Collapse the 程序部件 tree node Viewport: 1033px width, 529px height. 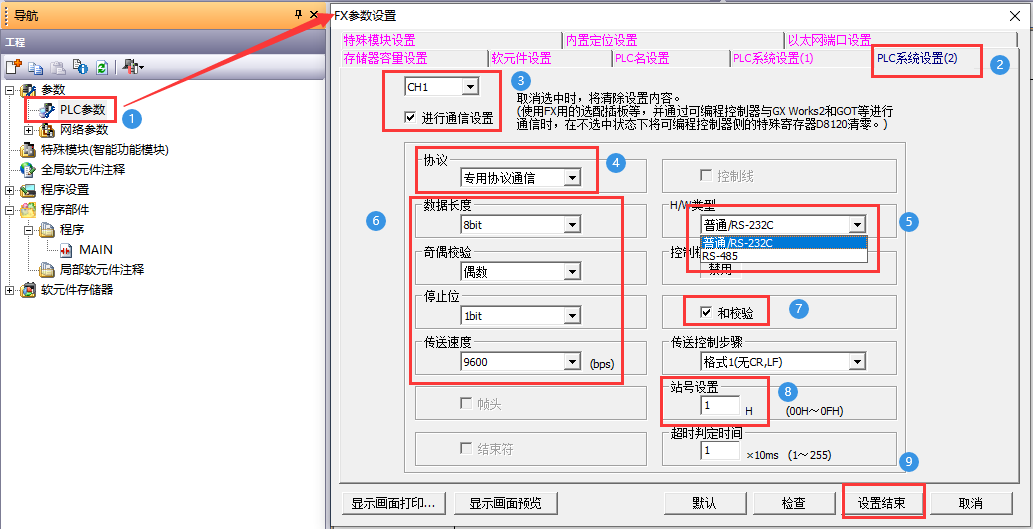pyautogui.click(x=9, y=210)
